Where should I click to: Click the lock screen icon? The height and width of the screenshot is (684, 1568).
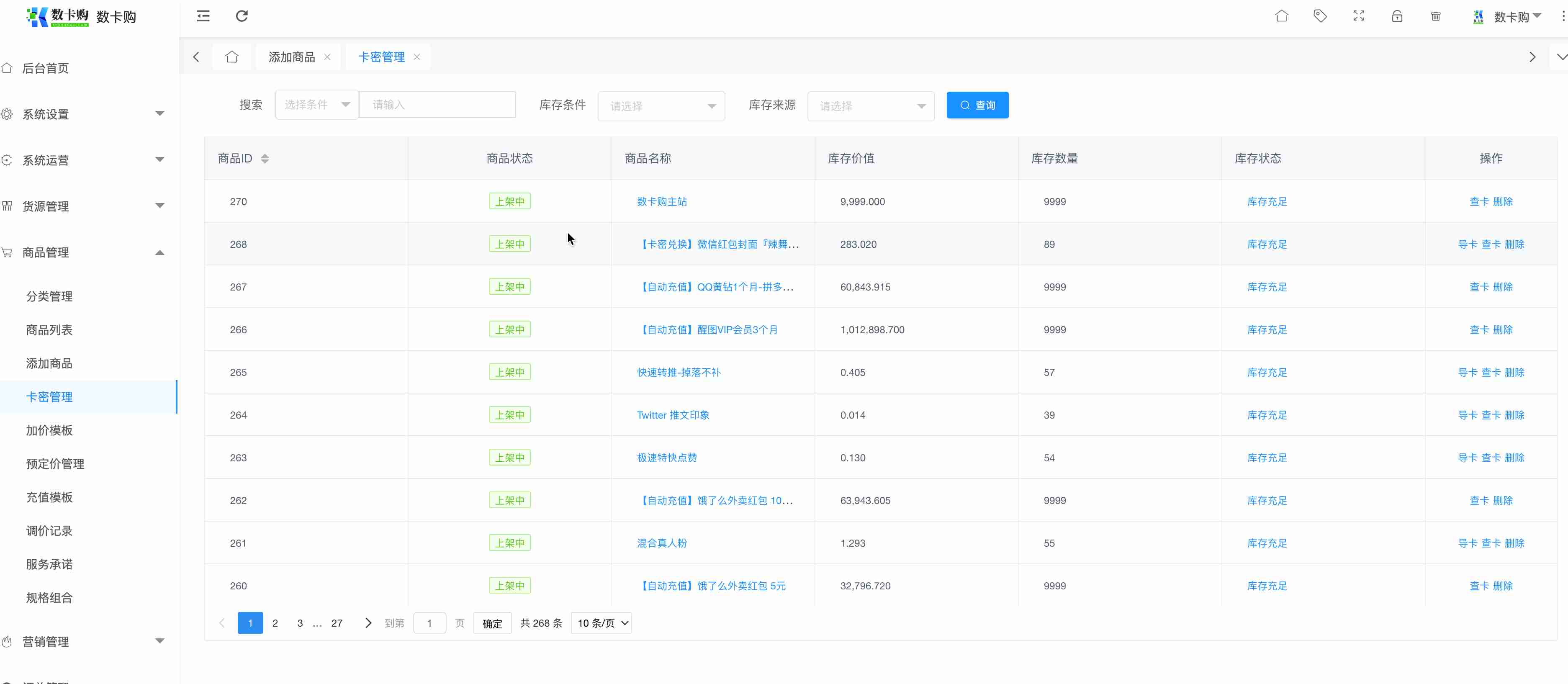tap(1397, 16)
